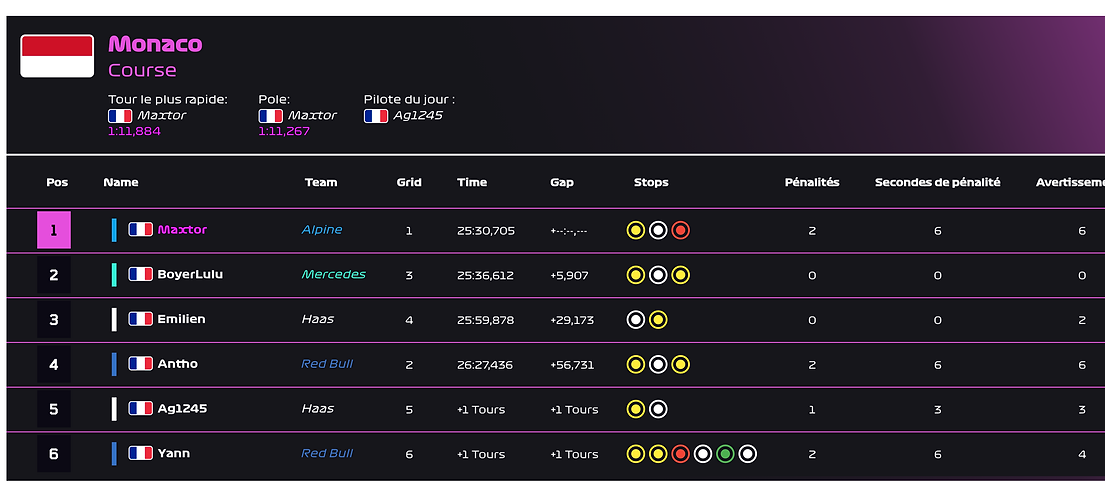The height and width of the screenshot is (492, 1105).
Task: Sort by the Gap column header
Action: pyautogui.click(x=562, y=182)
